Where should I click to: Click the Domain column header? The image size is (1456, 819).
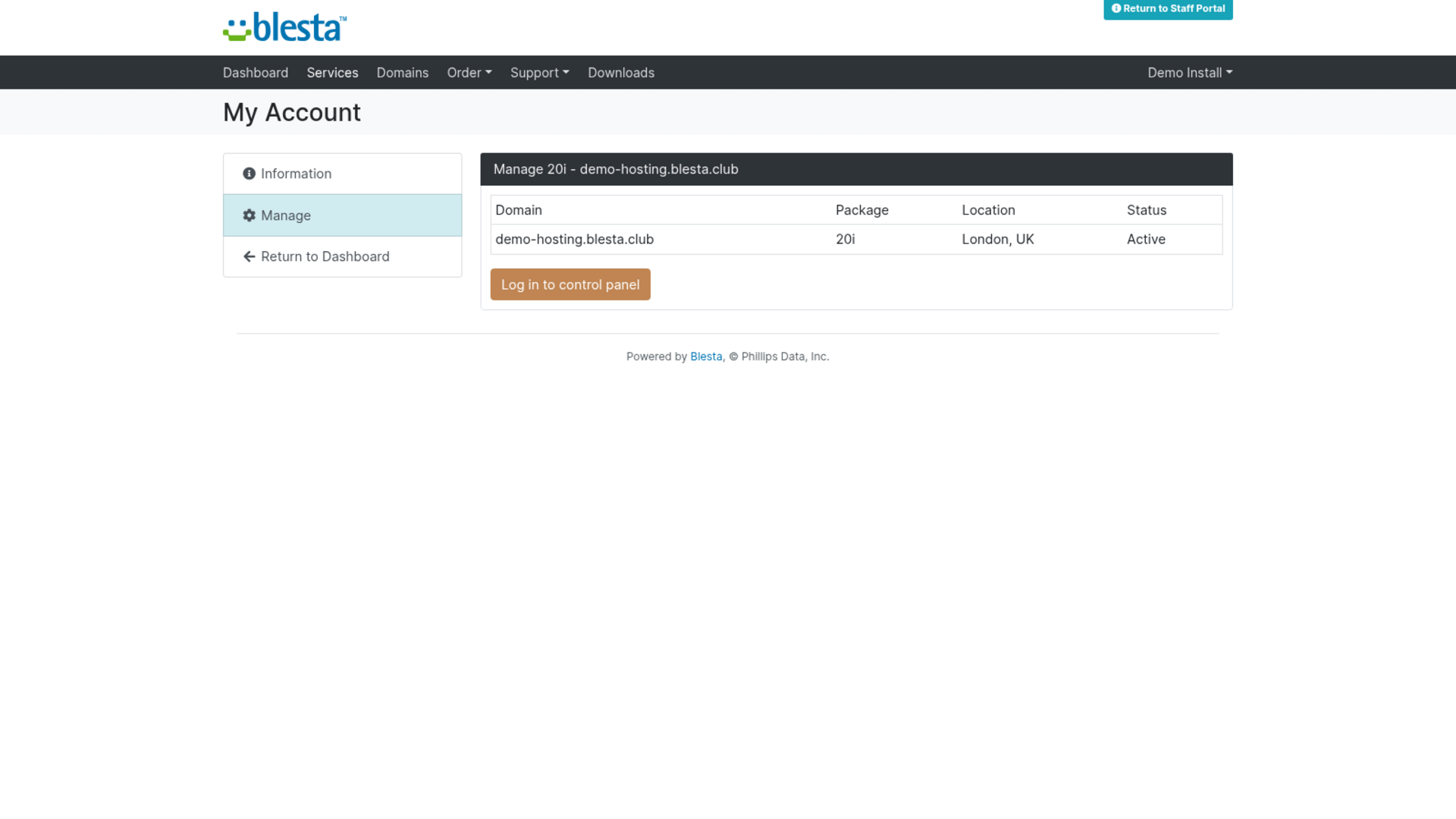pos(519,210)
